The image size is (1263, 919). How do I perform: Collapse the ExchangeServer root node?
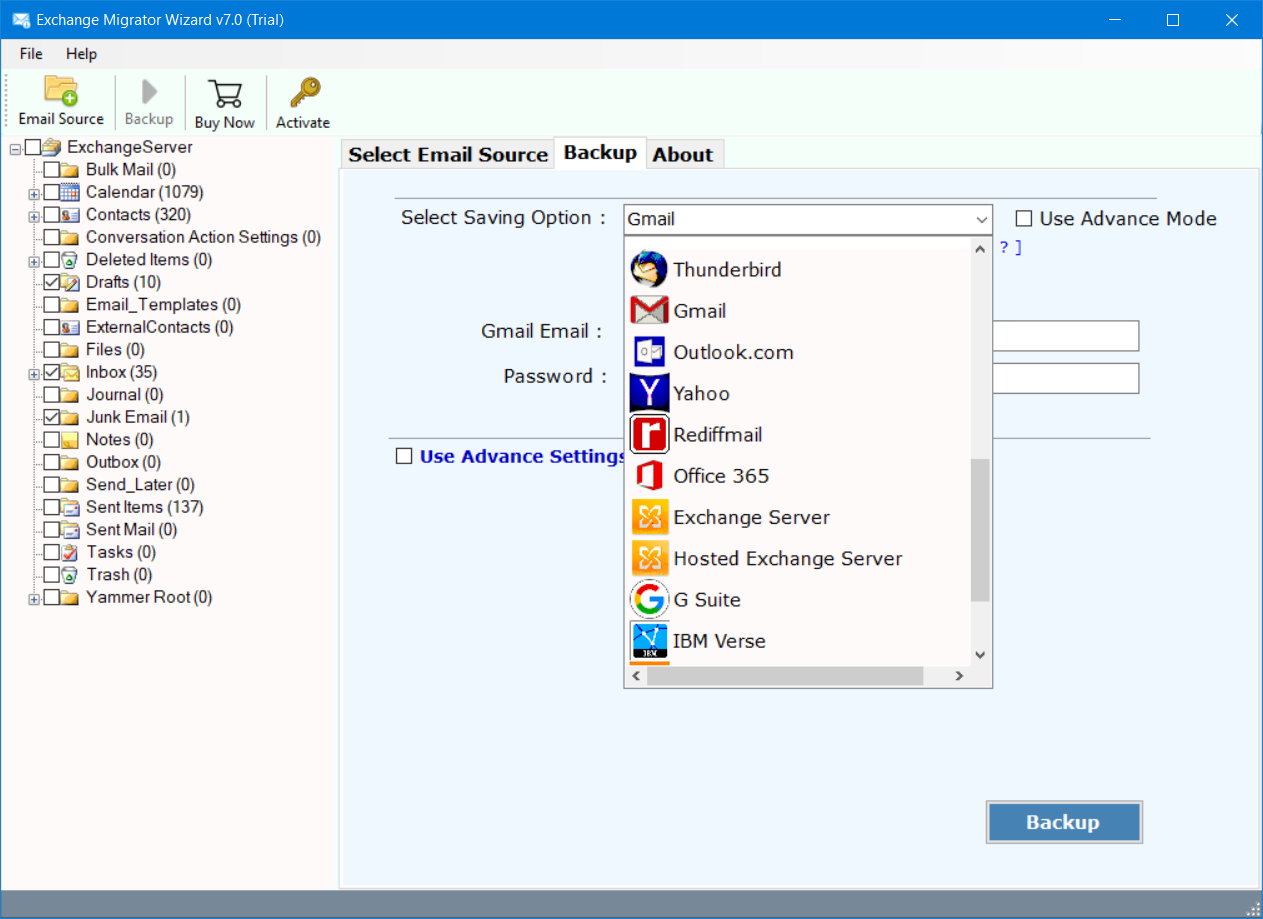coord(15,148)
